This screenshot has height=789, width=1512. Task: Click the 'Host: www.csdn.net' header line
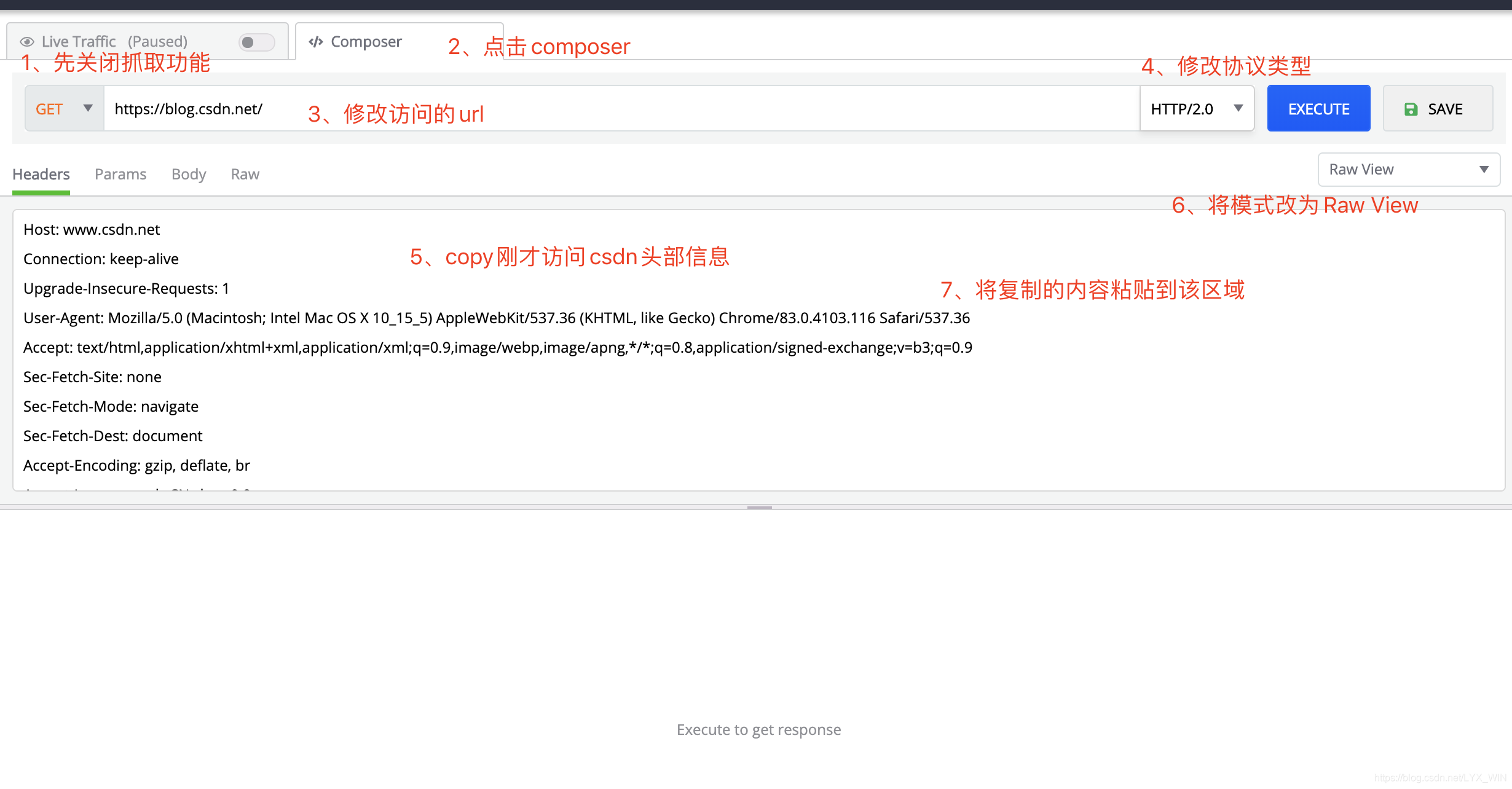pos(92,230)
